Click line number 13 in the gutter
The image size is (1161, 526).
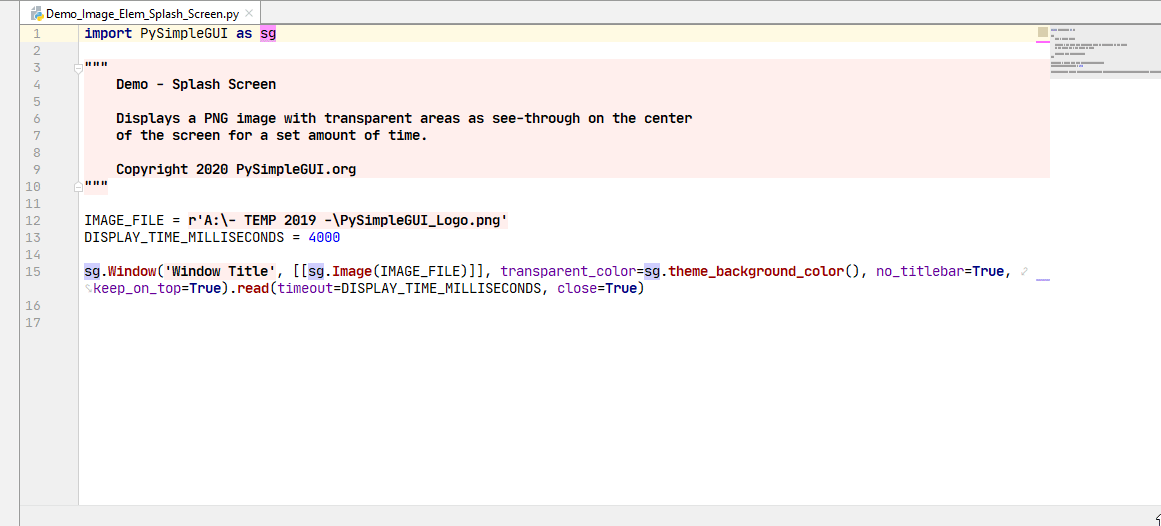(33, 238)
